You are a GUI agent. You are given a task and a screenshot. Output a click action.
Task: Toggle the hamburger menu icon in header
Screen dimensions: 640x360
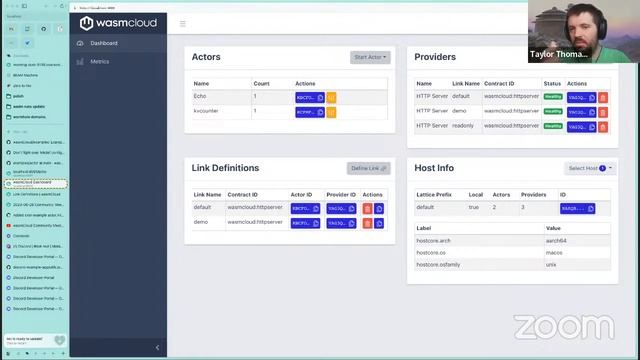tap(182, 24)
